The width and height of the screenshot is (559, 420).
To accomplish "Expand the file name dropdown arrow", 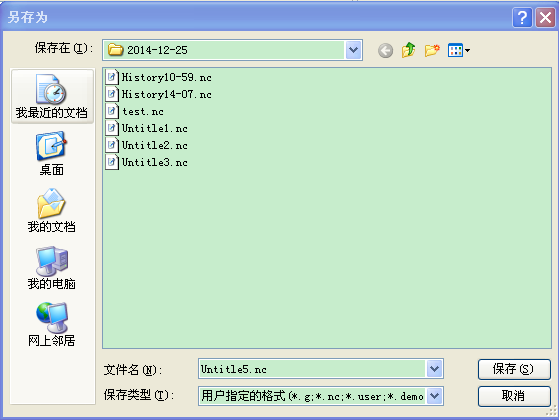I will pos(434,369).
